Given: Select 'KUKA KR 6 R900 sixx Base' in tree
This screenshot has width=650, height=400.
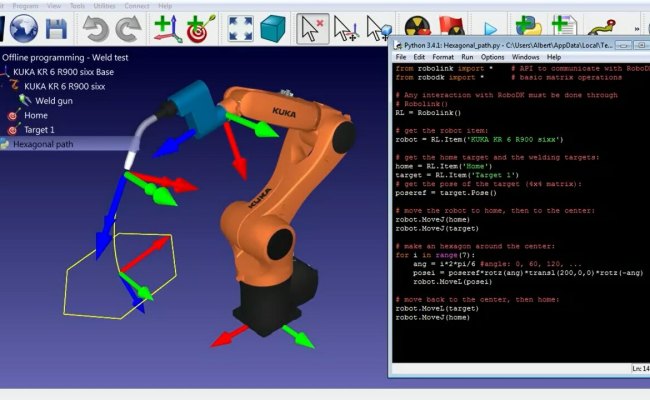Looking at the screenshot, I should [63, 72].
